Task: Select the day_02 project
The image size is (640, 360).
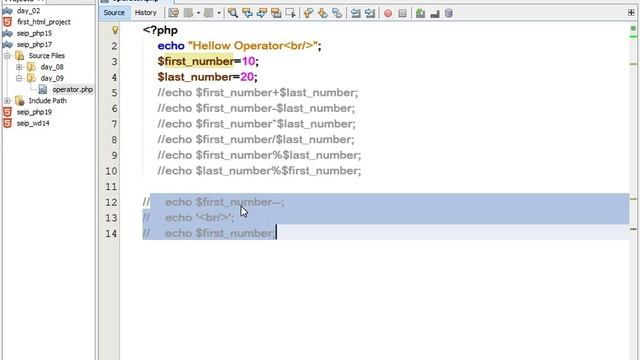Action: (28, 11)
